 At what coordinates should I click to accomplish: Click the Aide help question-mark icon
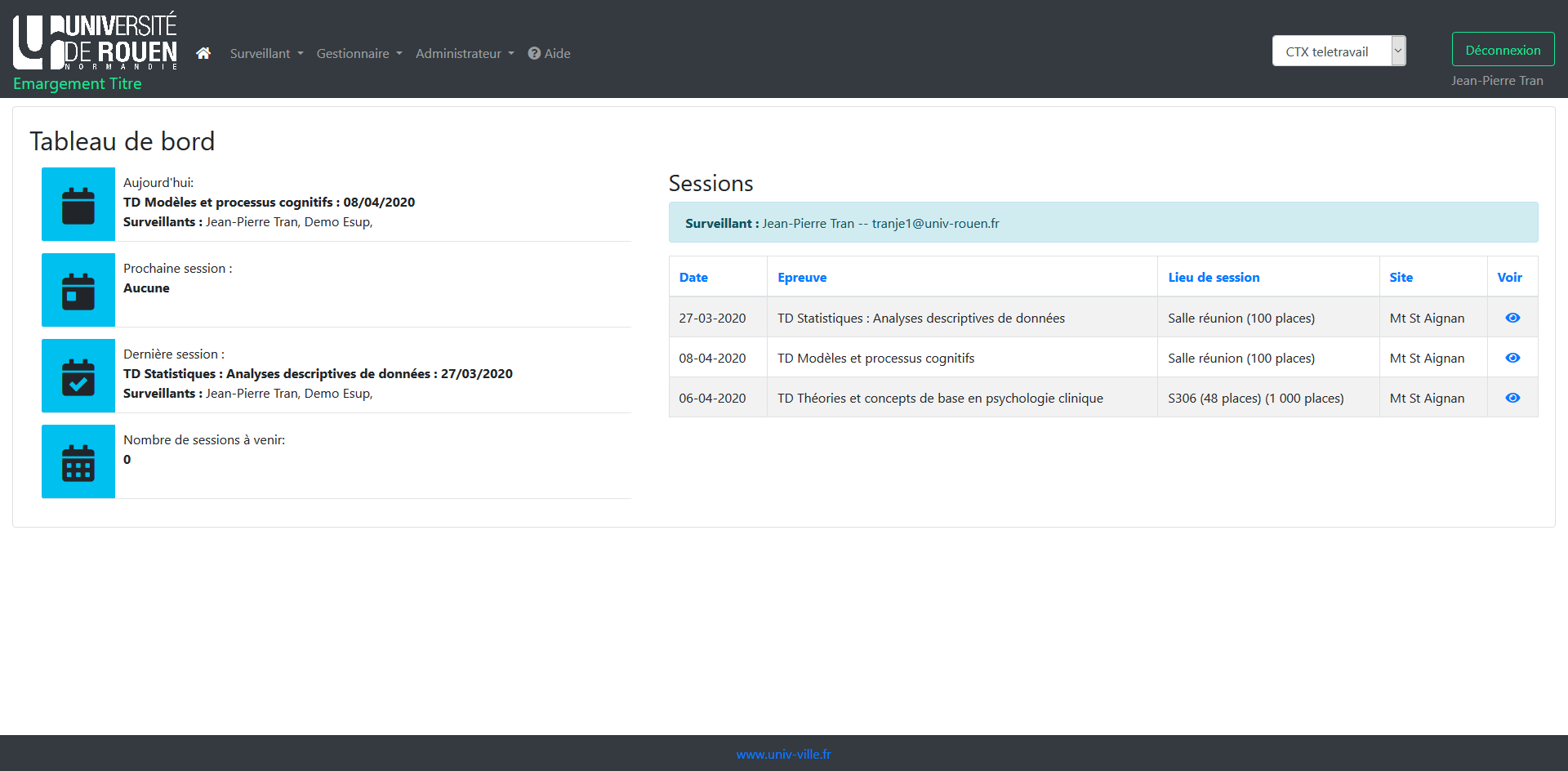pyautogui.click(x=534, y=53)
